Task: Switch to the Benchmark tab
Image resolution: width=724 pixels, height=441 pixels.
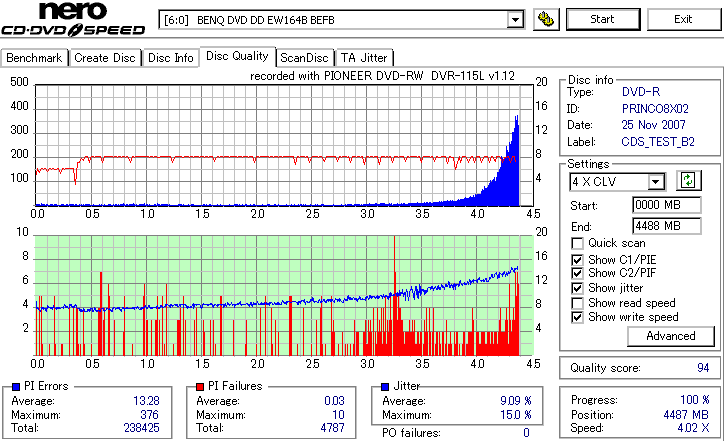Action: tap(34, 58)
